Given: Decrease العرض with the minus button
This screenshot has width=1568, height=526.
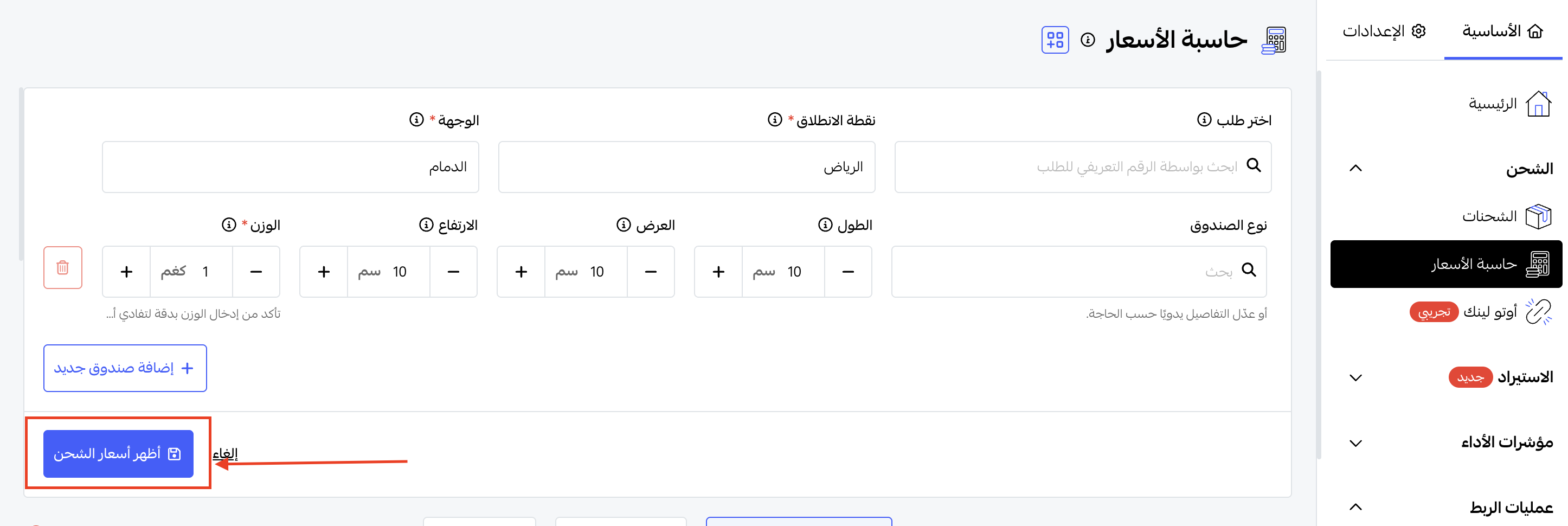Looking at the screenshot, I should click(651, 272).
